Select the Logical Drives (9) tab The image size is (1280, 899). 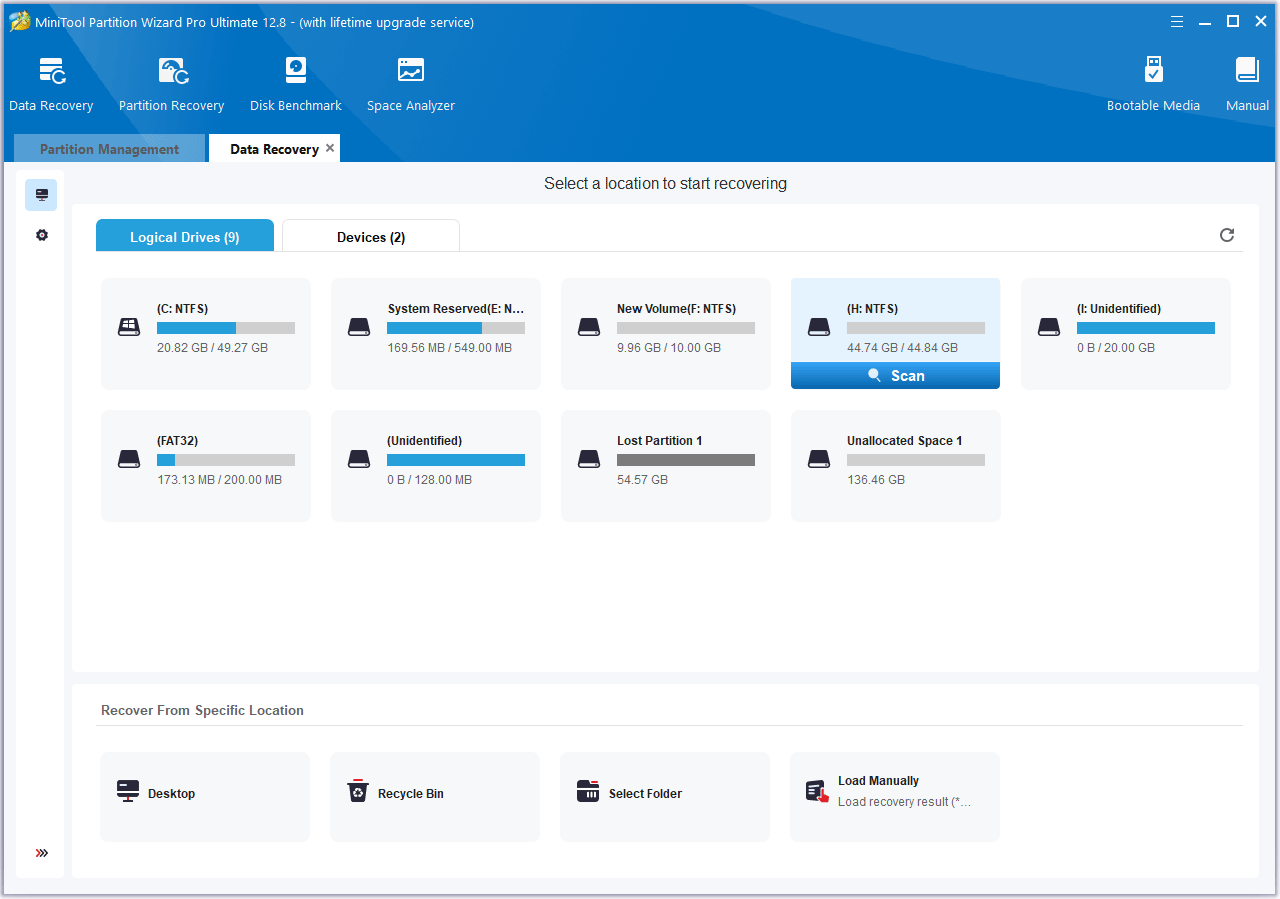point(185,237)
